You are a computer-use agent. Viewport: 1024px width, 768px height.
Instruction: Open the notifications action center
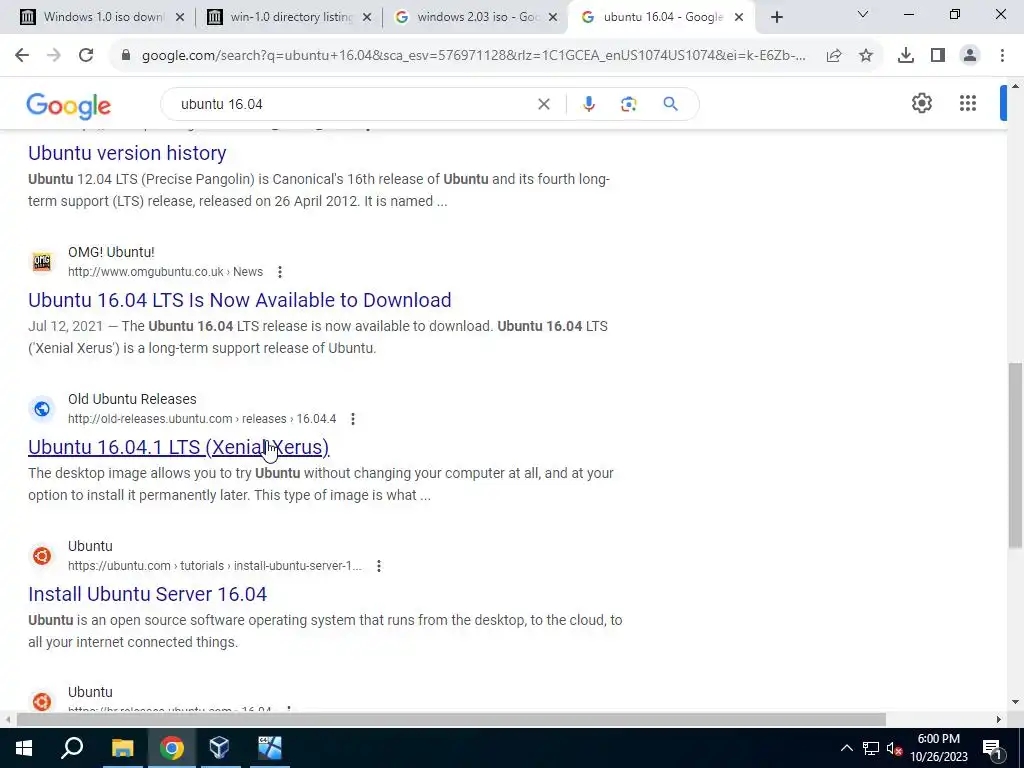[x=992, y=748]
